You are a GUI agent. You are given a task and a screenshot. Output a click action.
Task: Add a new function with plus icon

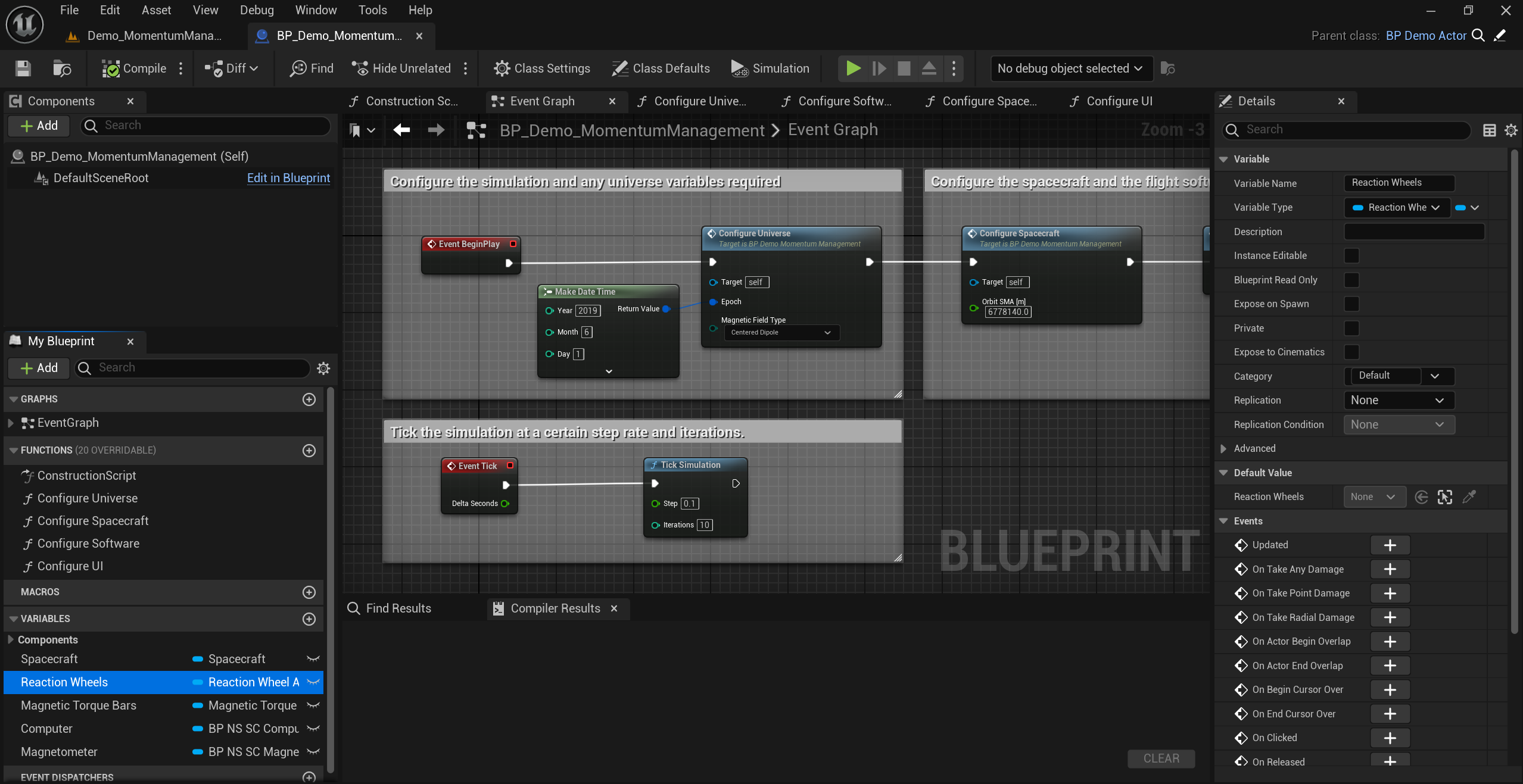309,451
